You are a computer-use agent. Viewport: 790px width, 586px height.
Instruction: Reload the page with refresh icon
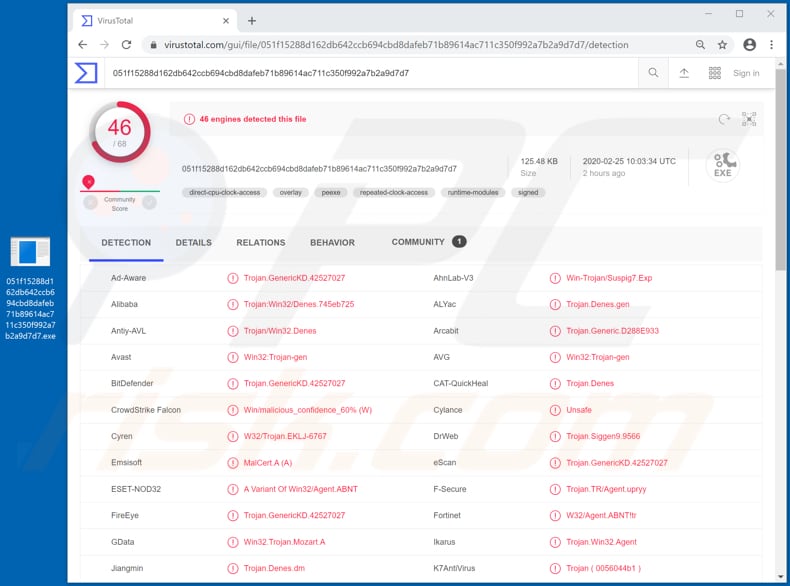tap(126, 45)
